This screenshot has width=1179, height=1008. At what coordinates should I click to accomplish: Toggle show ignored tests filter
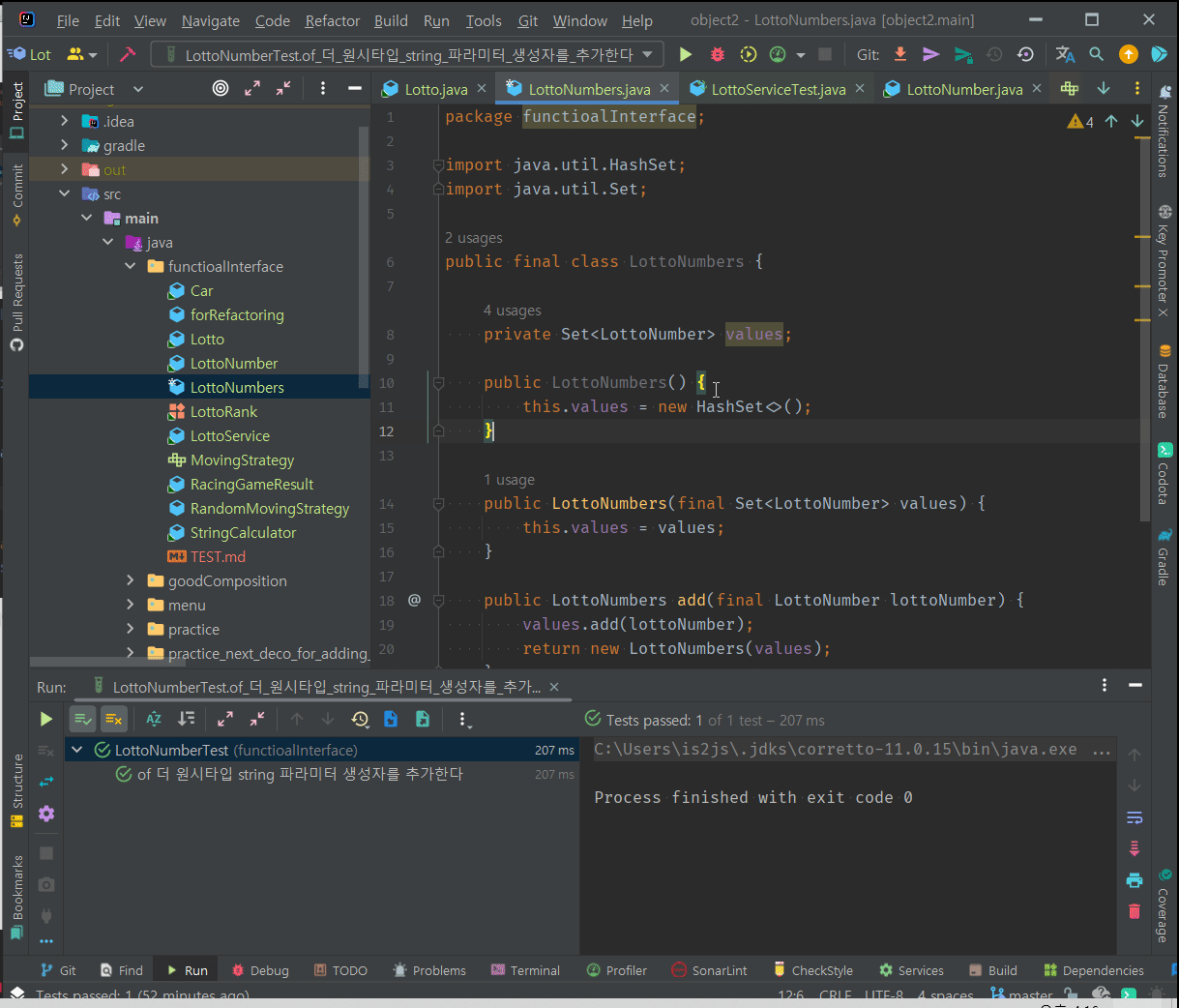point(114,719)
